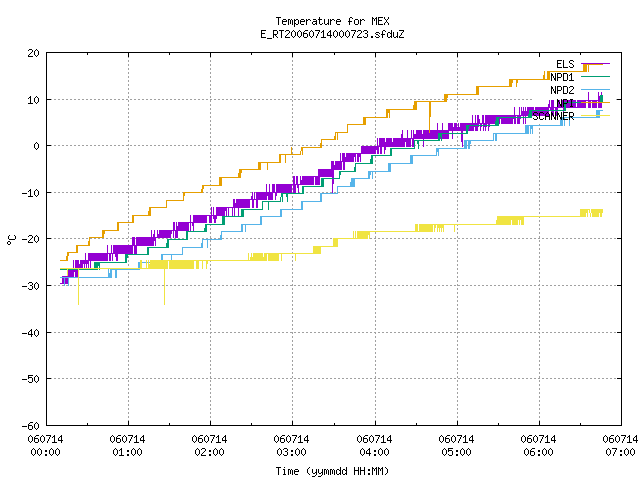640x480 pixels.
Task: Click the y-axis value -50
Action: [x=31, y=379]
